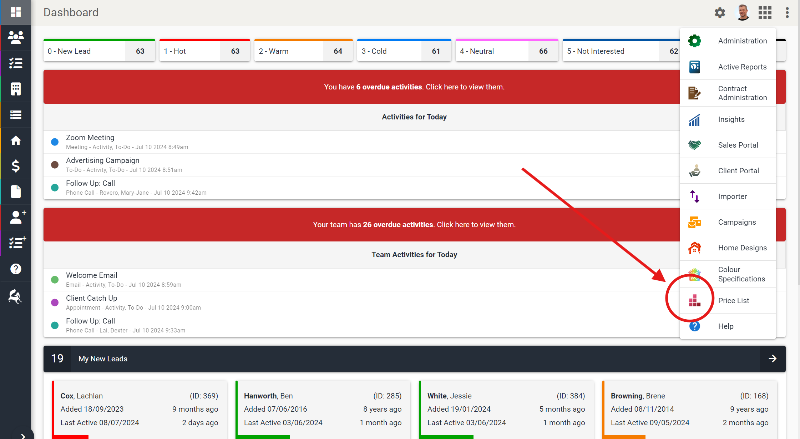800x439 pixels.
Task: Select Sales Portal in apps menu
Action: click(x=728, y=145)
